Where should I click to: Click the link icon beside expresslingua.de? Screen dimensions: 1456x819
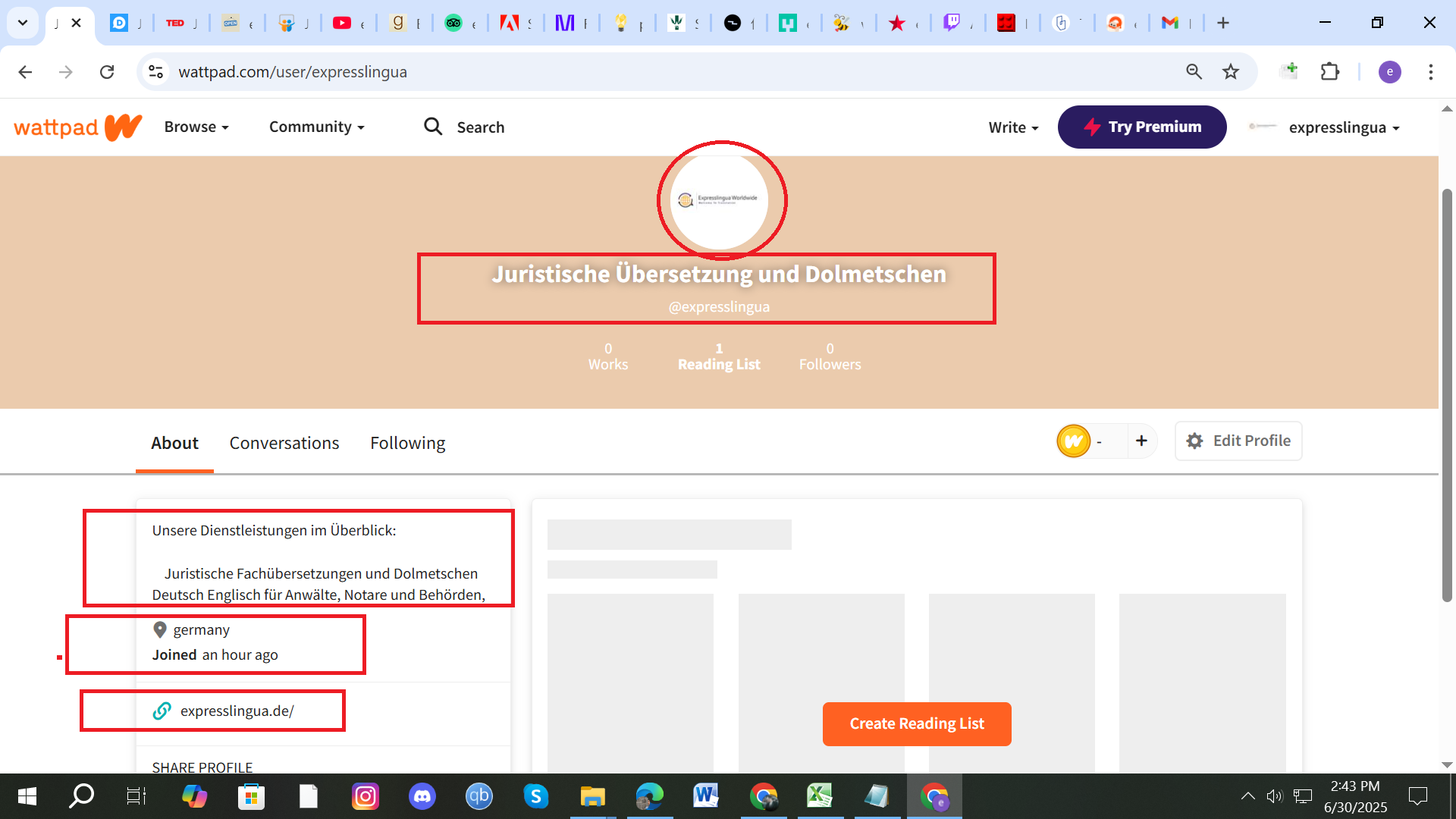click(162, 711)
